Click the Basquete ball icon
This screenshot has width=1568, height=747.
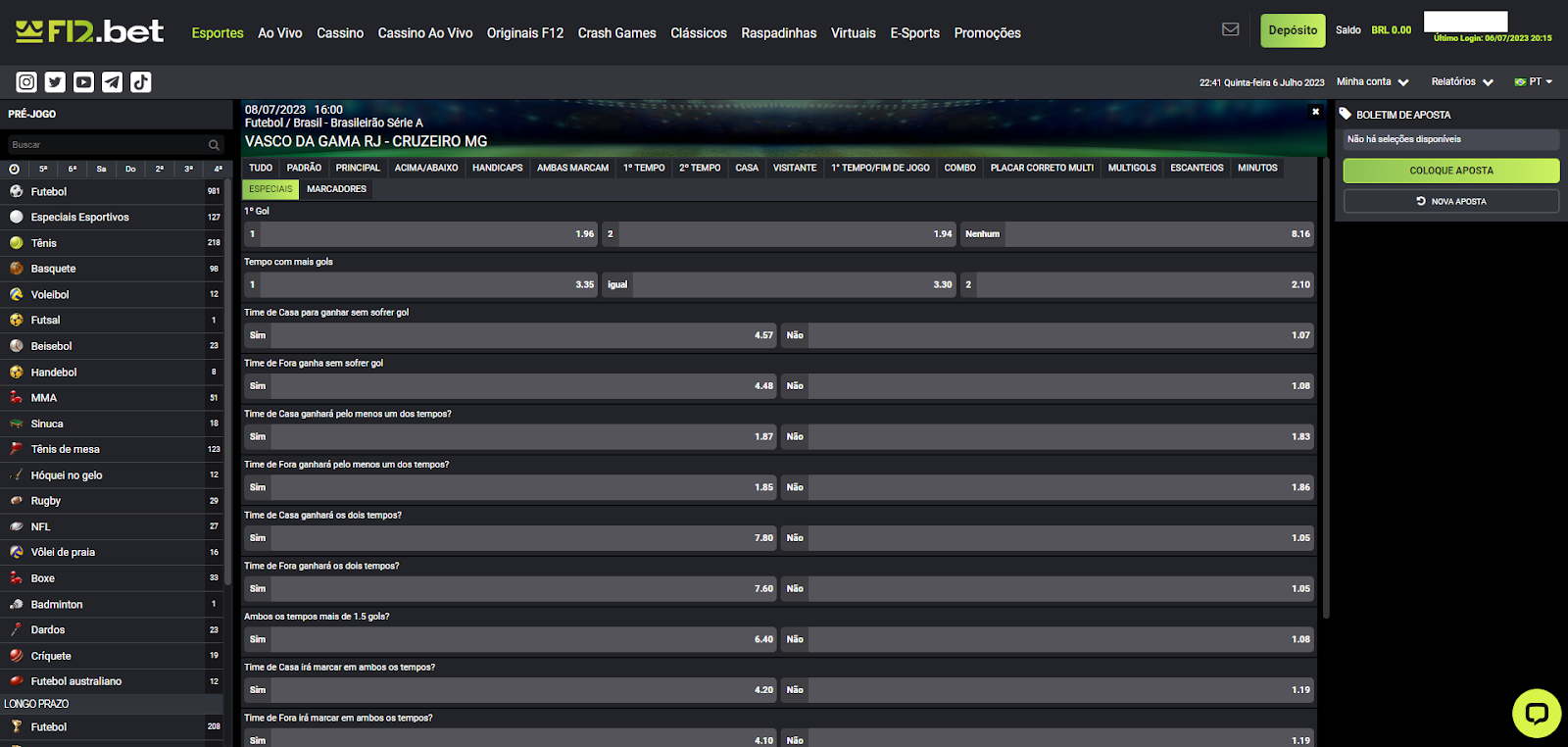coord(16,268)
